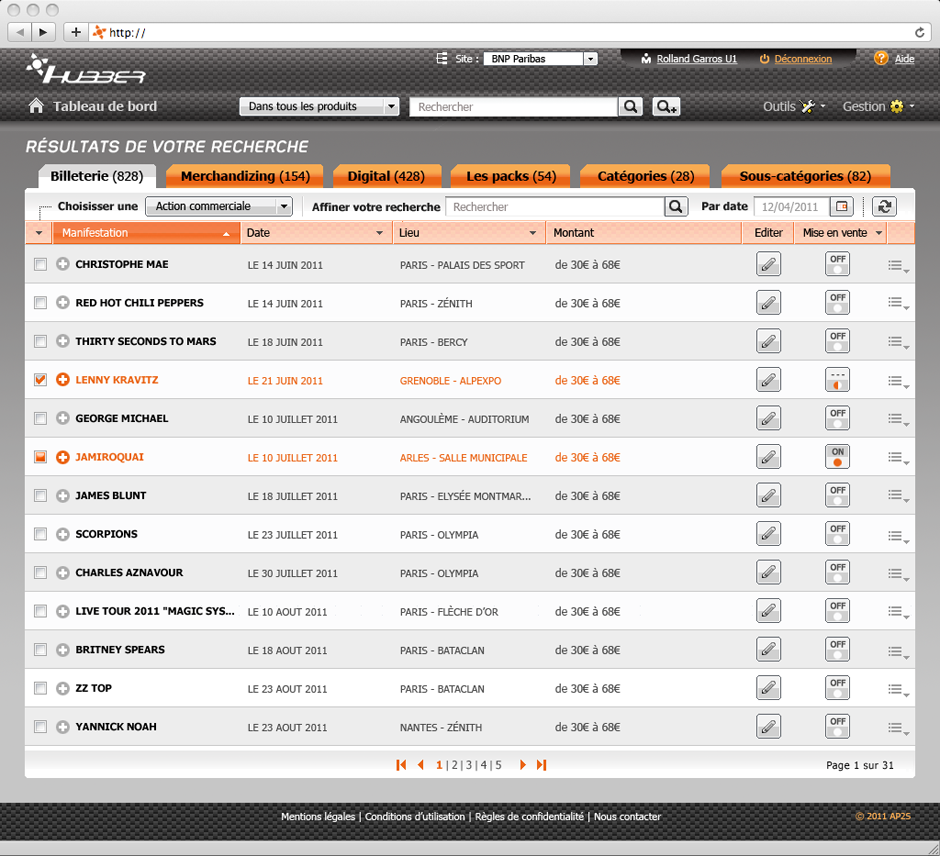
Task: Open the Tableau de bord home icon
Action: (x=36, y=106)
